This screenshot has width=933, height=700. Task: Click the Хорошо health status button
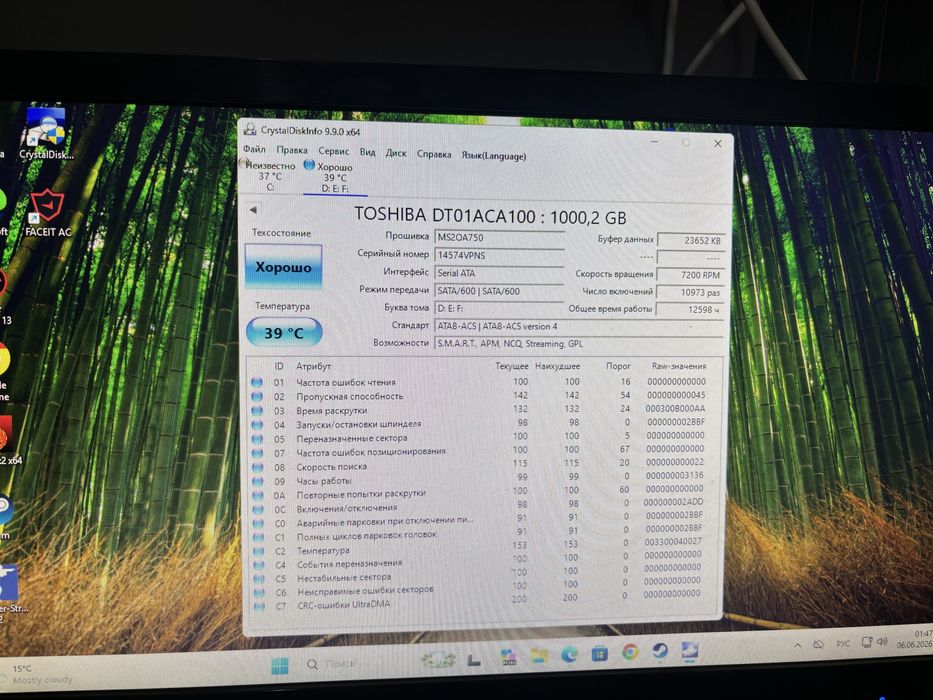pyautogui.click(x=283, y=267)
